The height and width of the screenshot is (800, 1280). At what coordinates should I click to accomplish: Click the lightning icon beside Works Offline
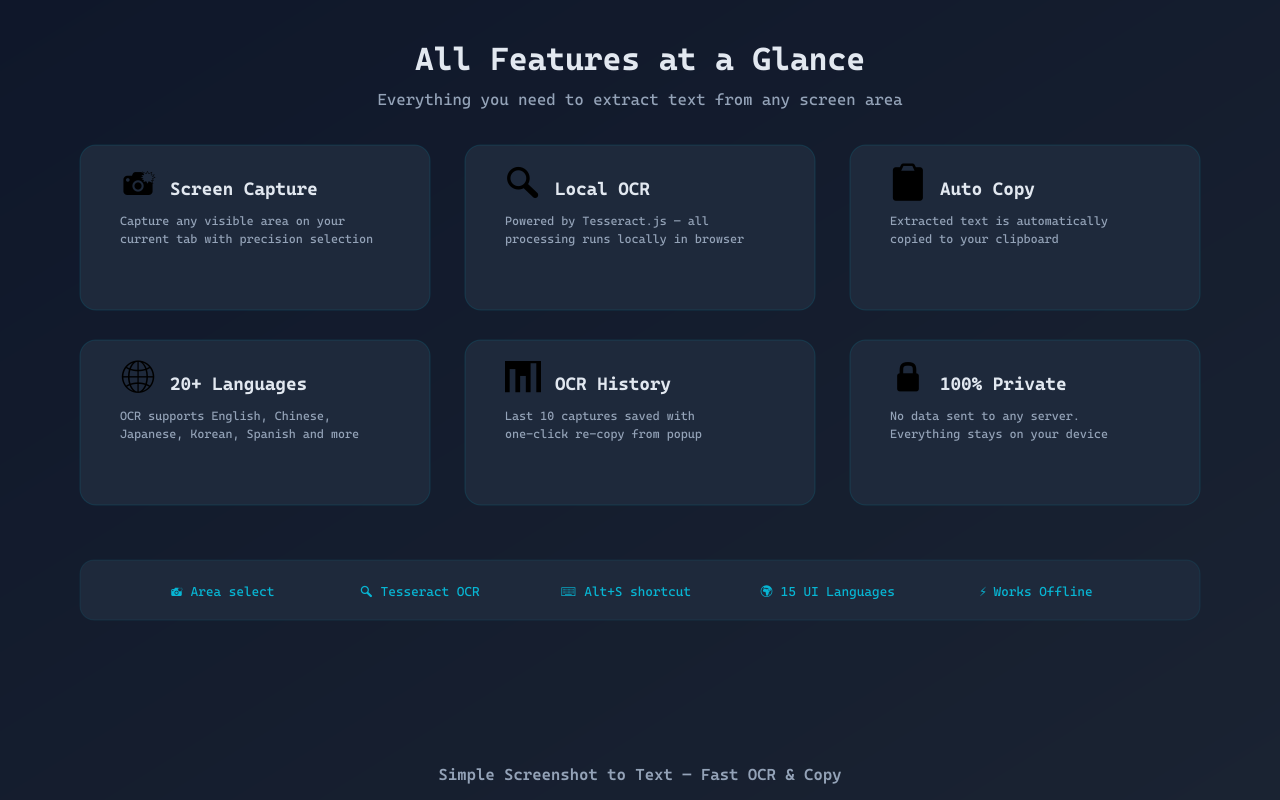tap(981, 591)
